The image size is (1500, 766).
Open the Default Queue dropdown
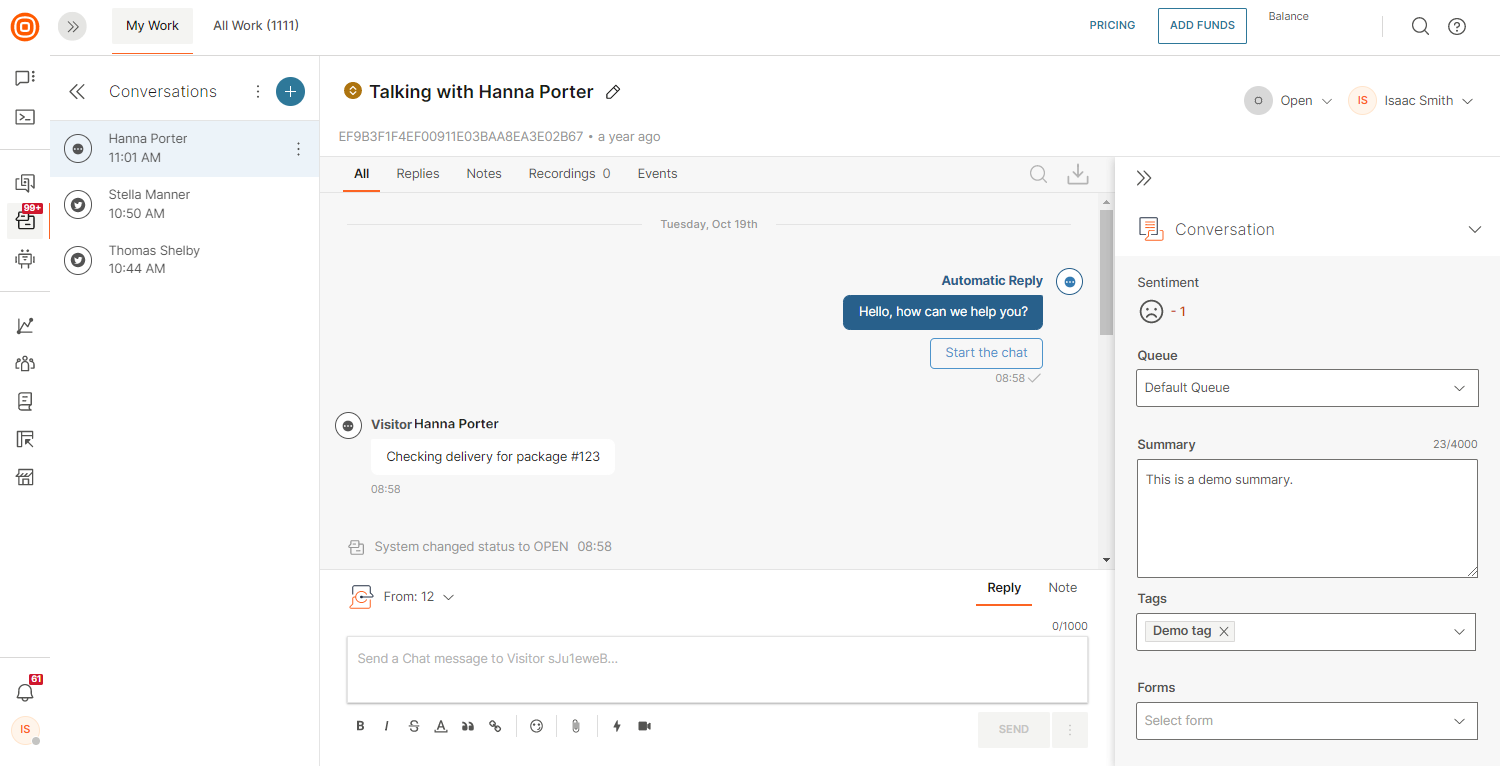coord(1306,388)
